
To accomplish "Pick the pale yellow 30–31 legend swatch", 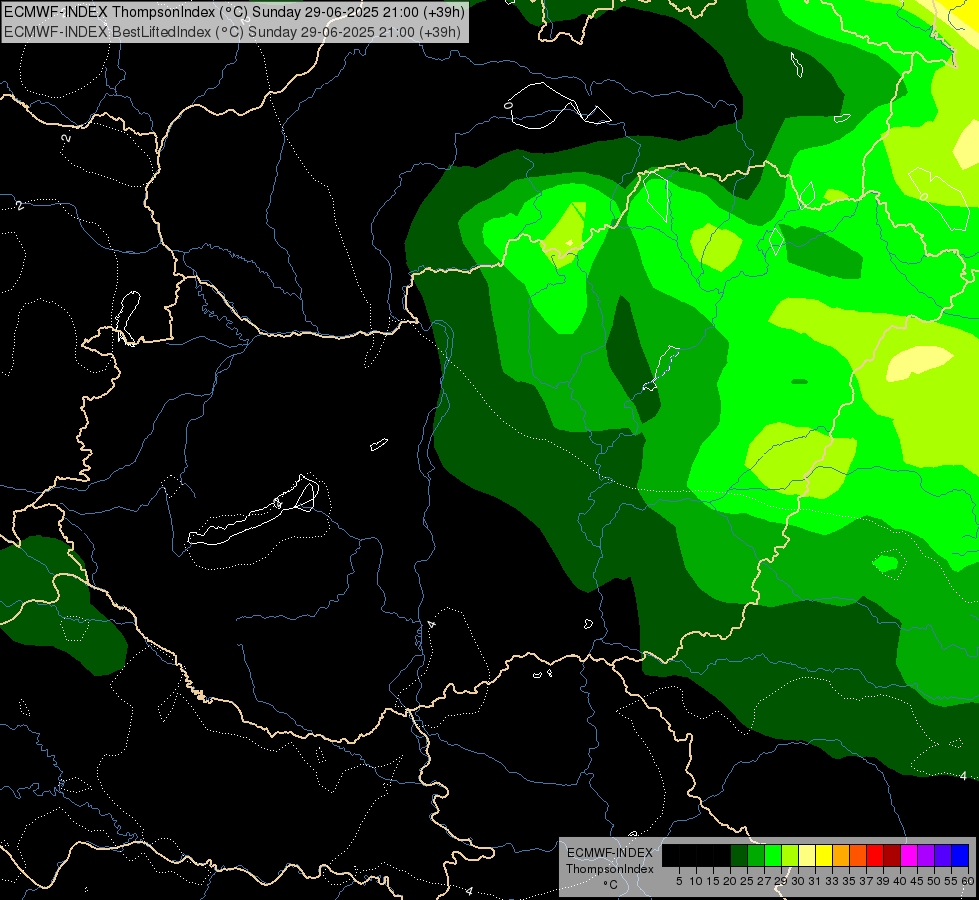I will click(807, 855).
